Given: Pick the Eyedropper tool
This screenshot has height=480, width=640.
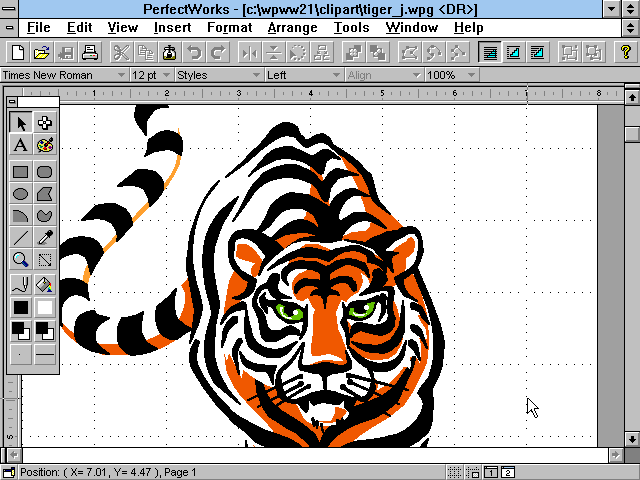Looking at the screenshot, I should (44, 238).
